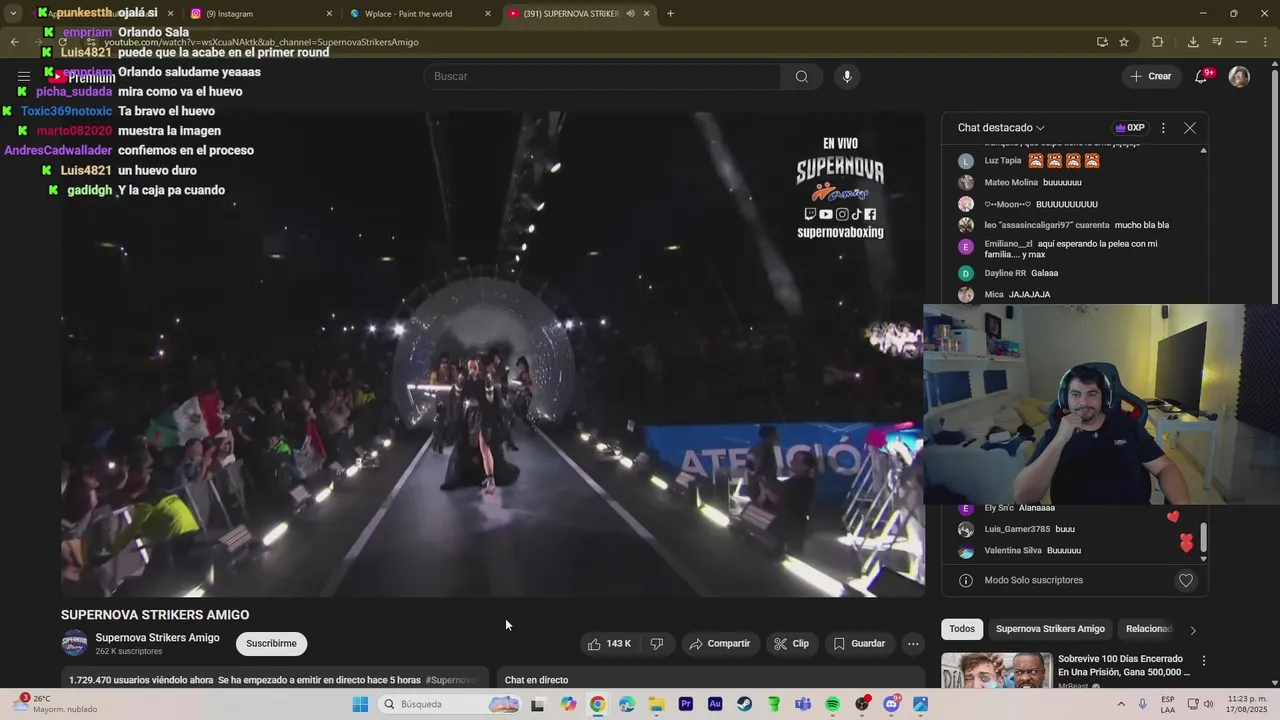Send a heart reaction in chat

pyautogui.click(x=1186, y=580)
